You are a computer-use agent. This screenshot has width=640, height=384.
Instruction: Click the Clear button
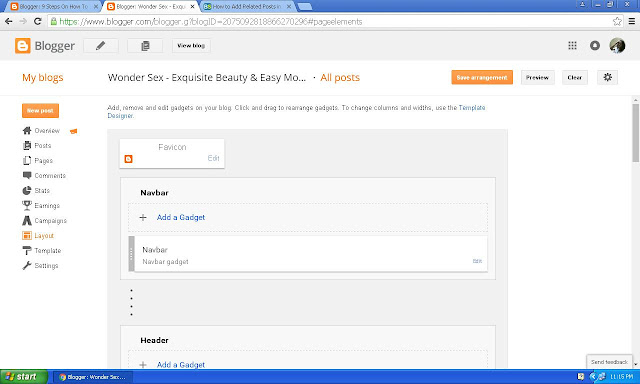coord(575,77)
